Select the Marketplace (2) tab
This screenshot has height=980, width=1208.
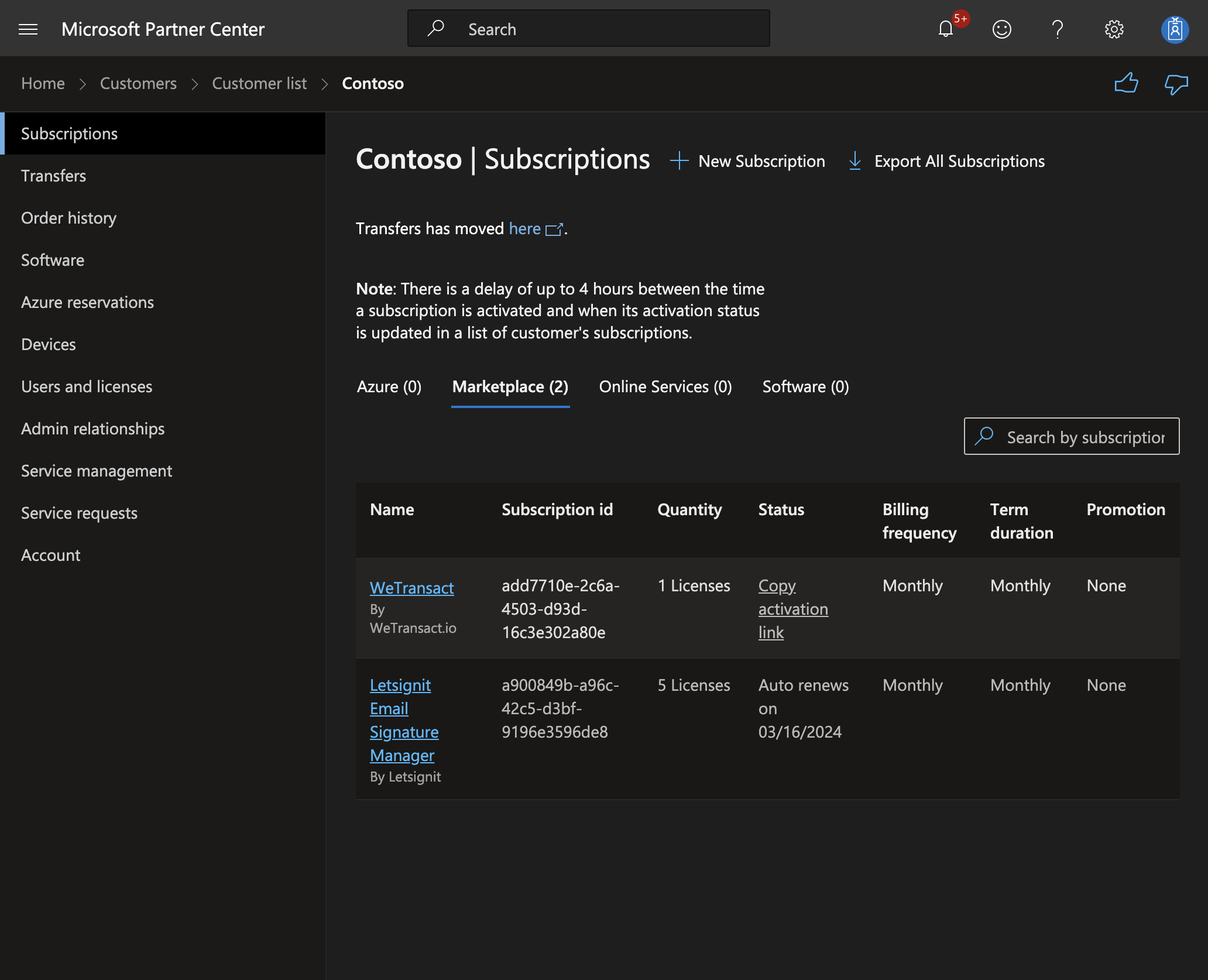tap(510, 386)
